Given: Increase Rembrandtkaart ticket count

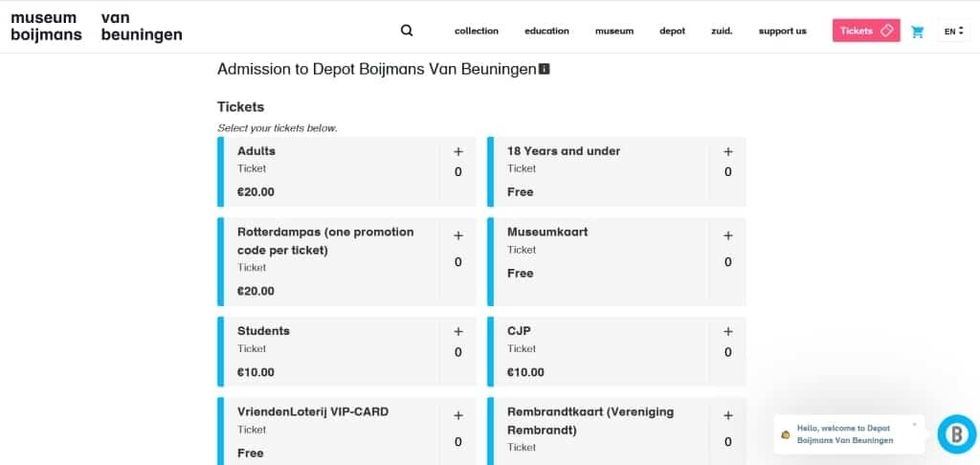Looking at the screenshot, I should click(728, 416).
